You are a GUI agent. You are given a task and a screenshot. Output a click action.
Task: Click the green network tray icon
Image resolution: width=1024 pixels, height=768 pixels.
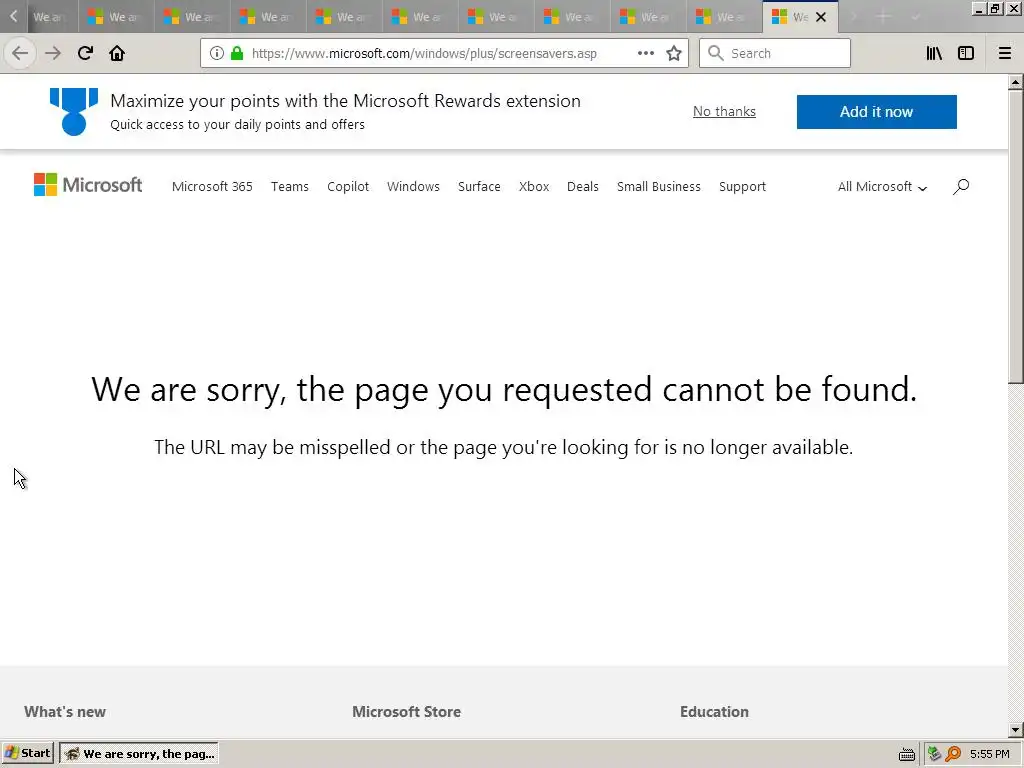pos(934,754)
